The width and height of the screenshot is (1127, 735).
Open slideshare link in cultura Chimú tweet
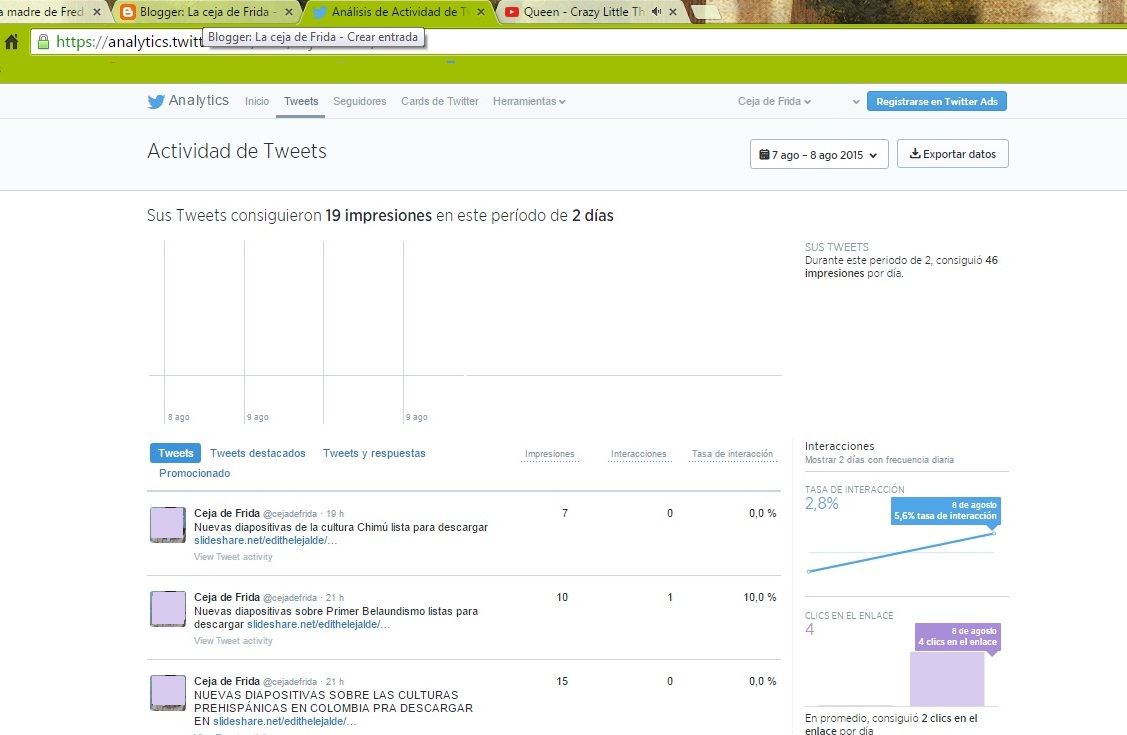pos(265,540)
